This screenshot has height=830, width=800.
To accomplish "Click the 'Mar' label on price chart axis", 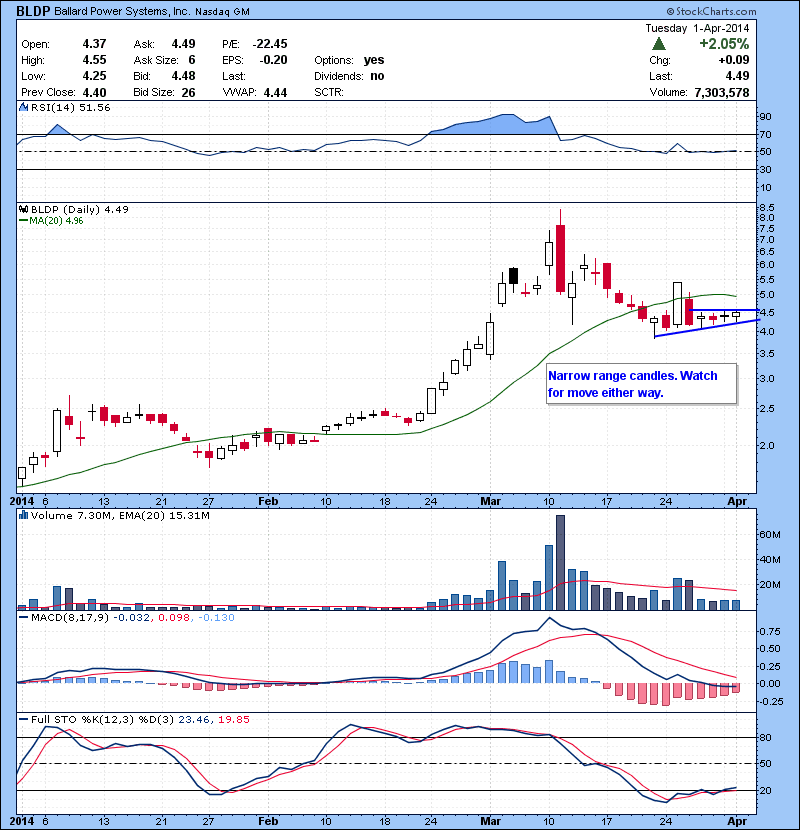I will pos(490,501).
